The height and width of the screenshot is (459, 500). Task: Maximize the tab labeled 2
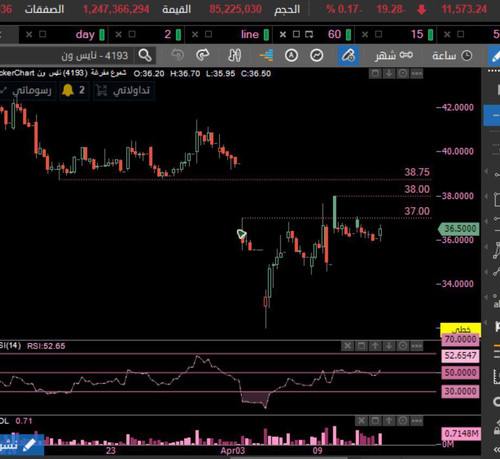pyautogui.click(x=132, y=34)
